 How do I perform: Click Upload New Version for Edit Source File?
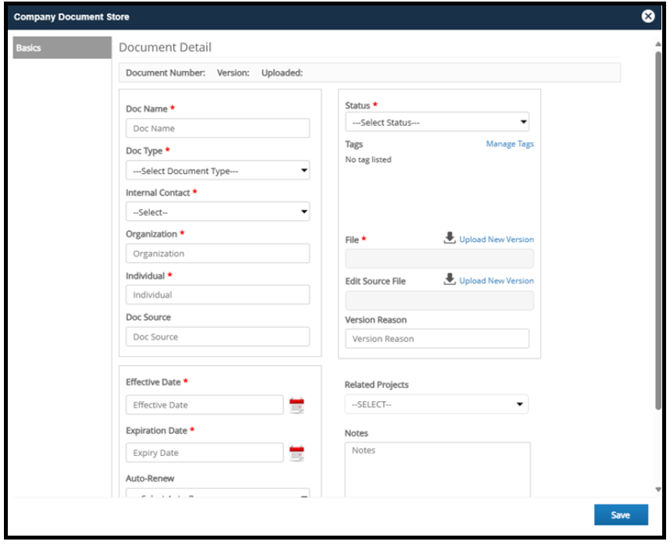pyautogui.click(x=497, y=281)
